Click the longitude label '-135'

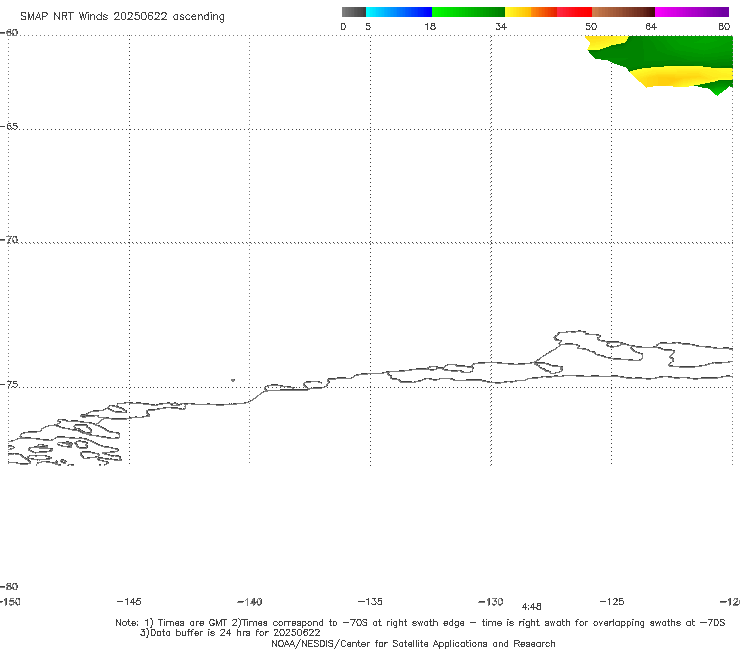click(370, 601)
